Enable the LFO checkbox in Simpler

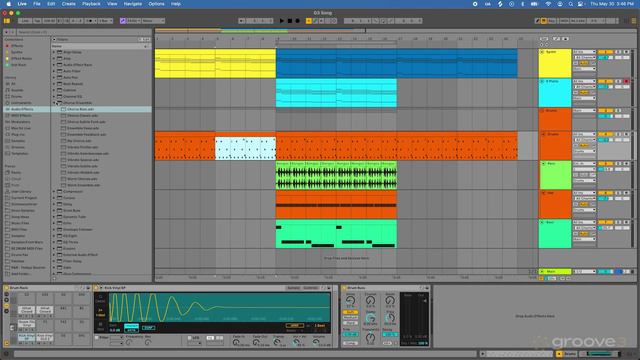tap(189, 338)
